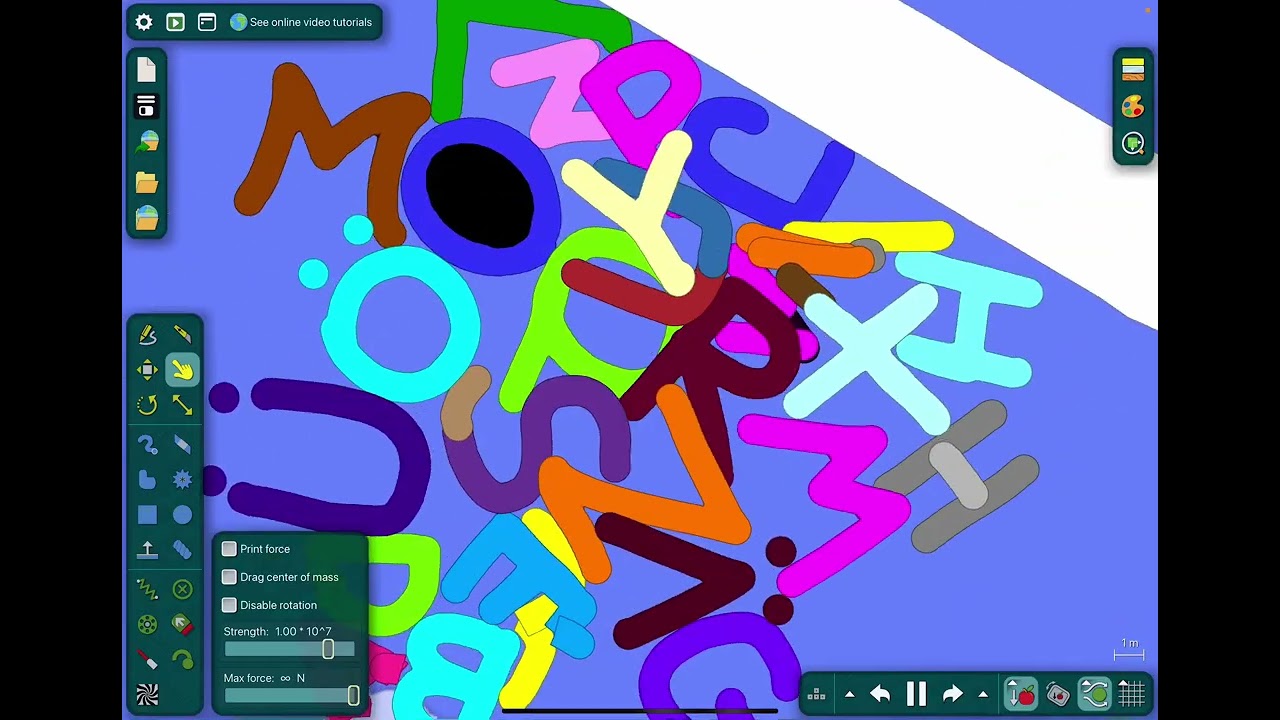Open the blocks layout icon in bottom bar
Screen dimensions: 1280x720
(x=816, y=694)
